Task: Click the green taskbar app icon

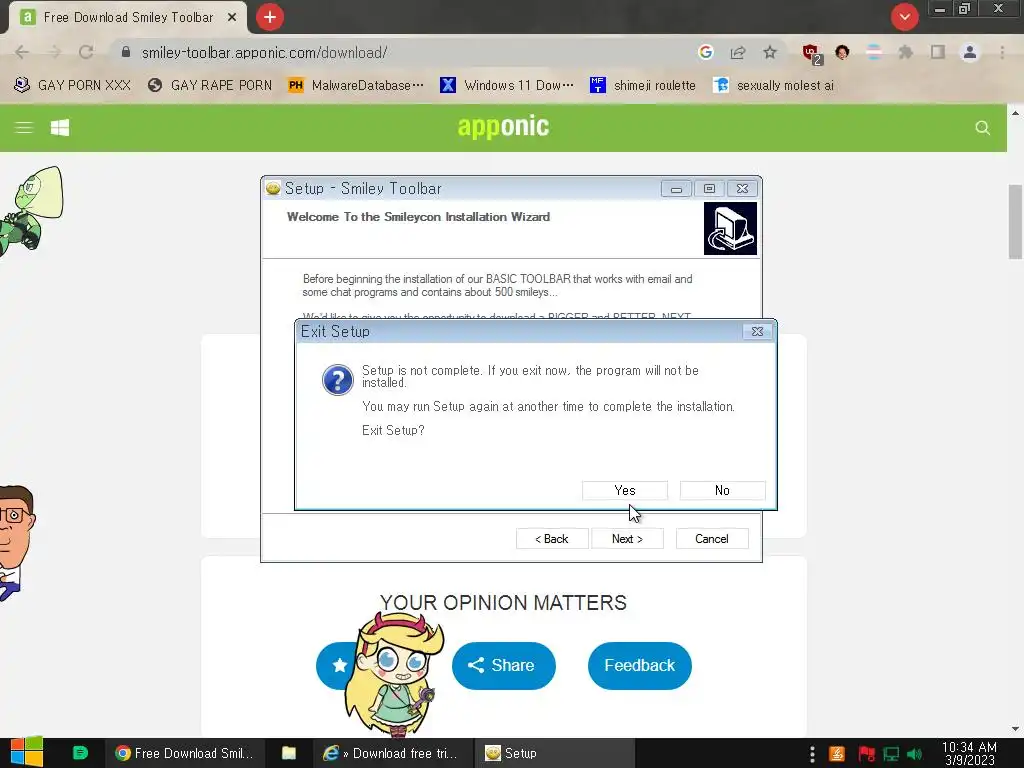Action: (80, 754)
